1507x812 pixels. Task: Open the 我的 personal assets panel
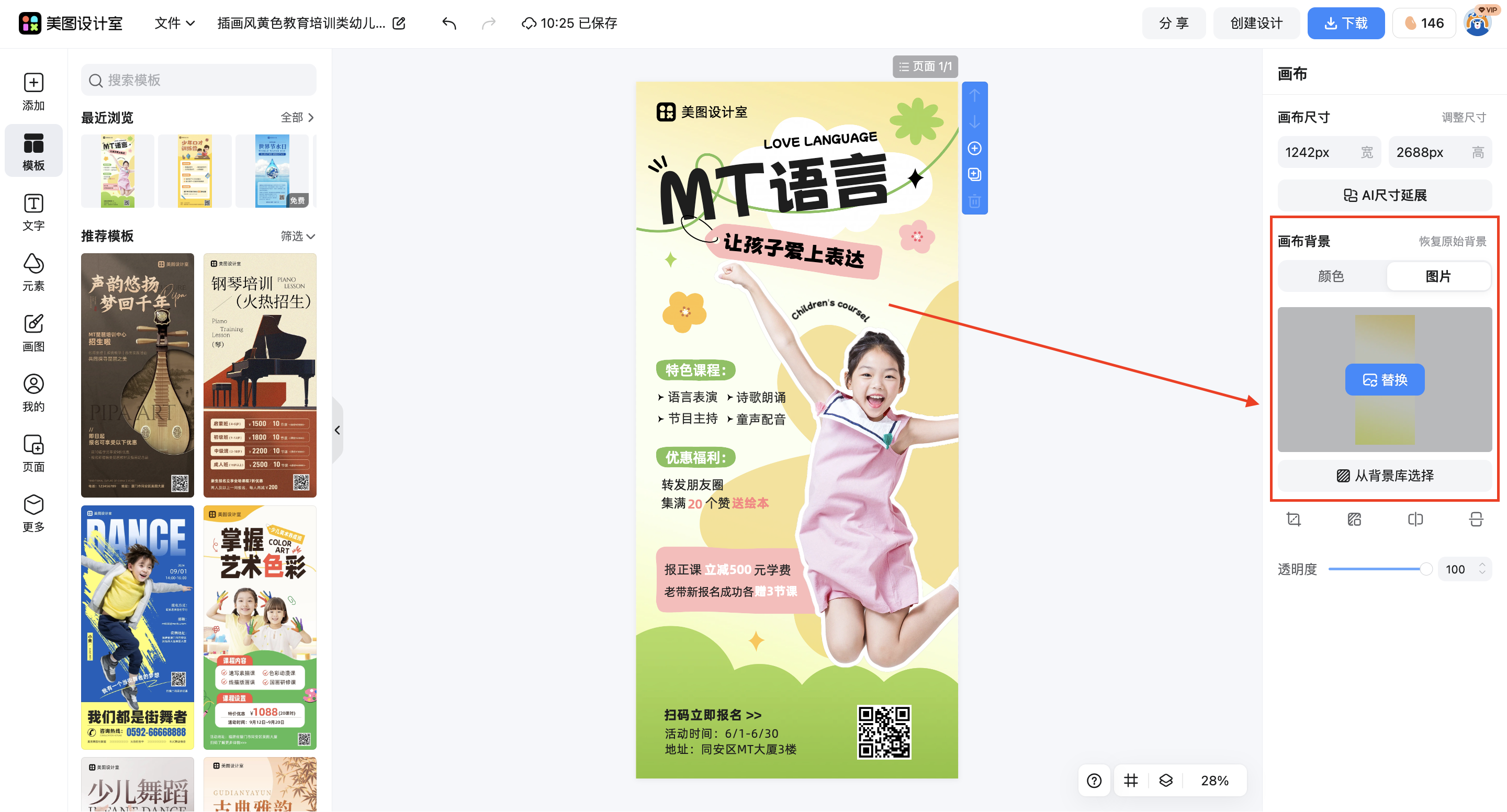coord(33,392)
